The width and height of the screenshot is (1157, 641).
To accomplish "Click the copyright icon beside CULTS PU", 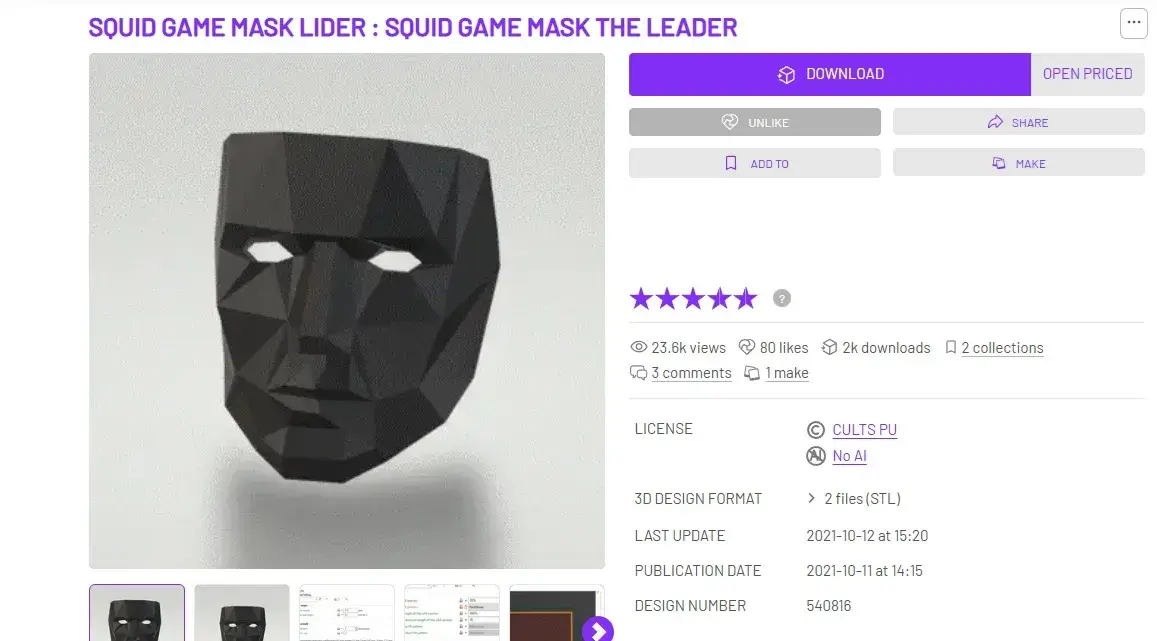I will 815,429.
